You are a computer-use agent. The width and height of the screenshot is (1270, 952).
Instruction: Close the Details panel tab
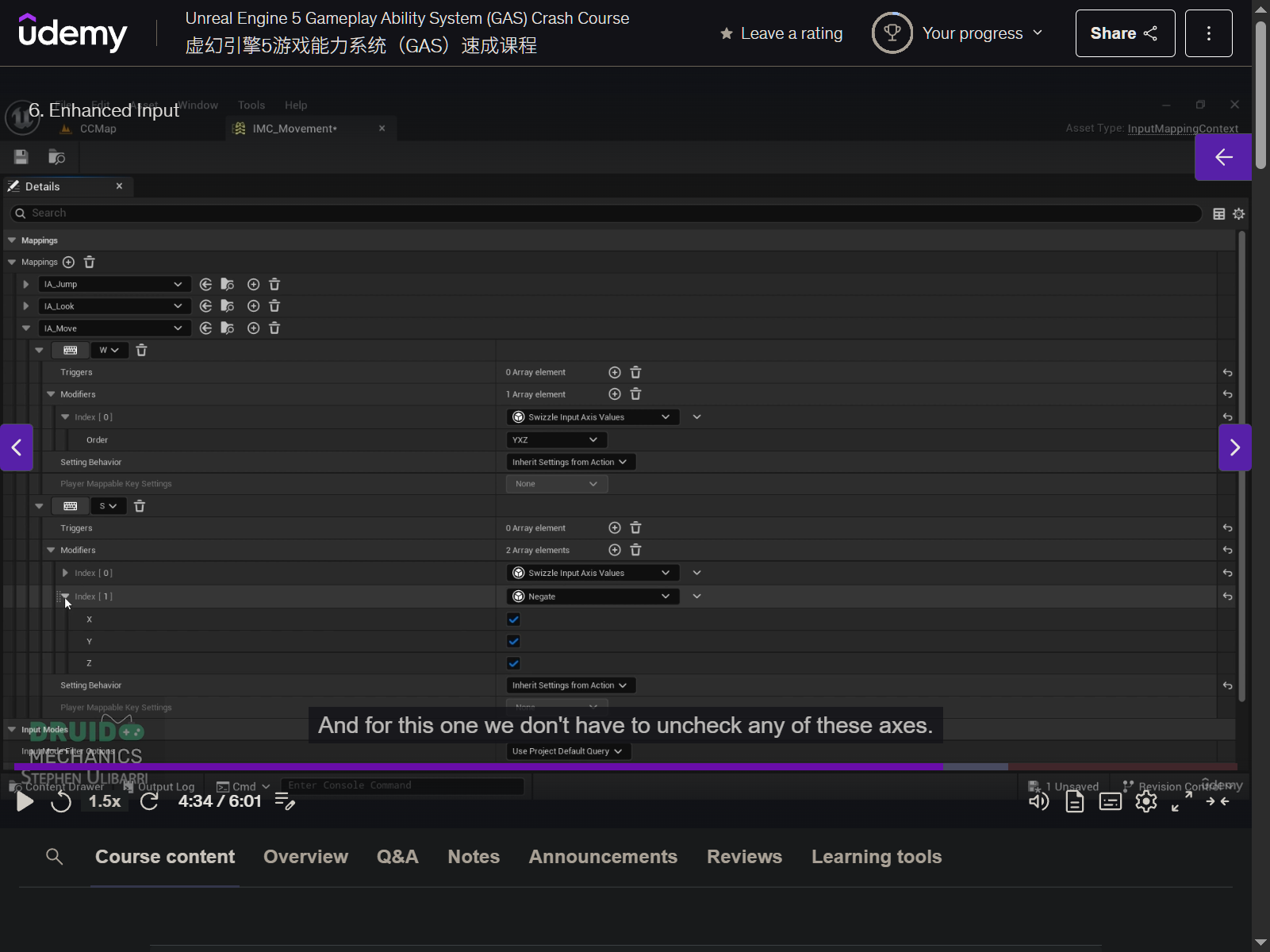pos(119,186)
